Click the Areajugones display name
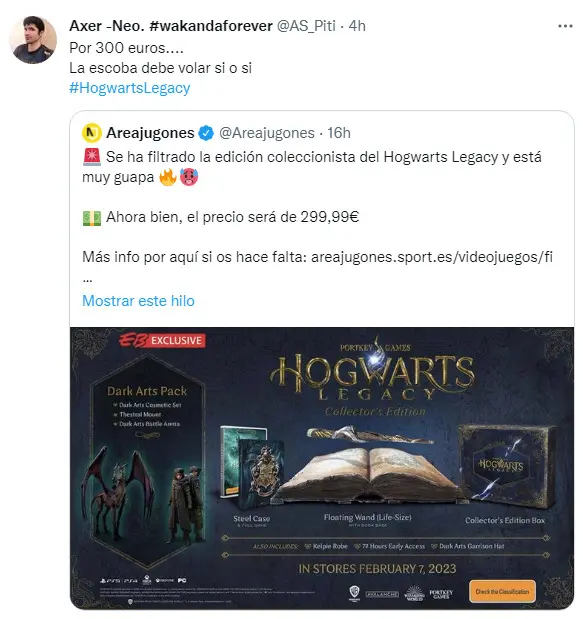The height and width of the screenshot is (619, 583). (150, 133)
